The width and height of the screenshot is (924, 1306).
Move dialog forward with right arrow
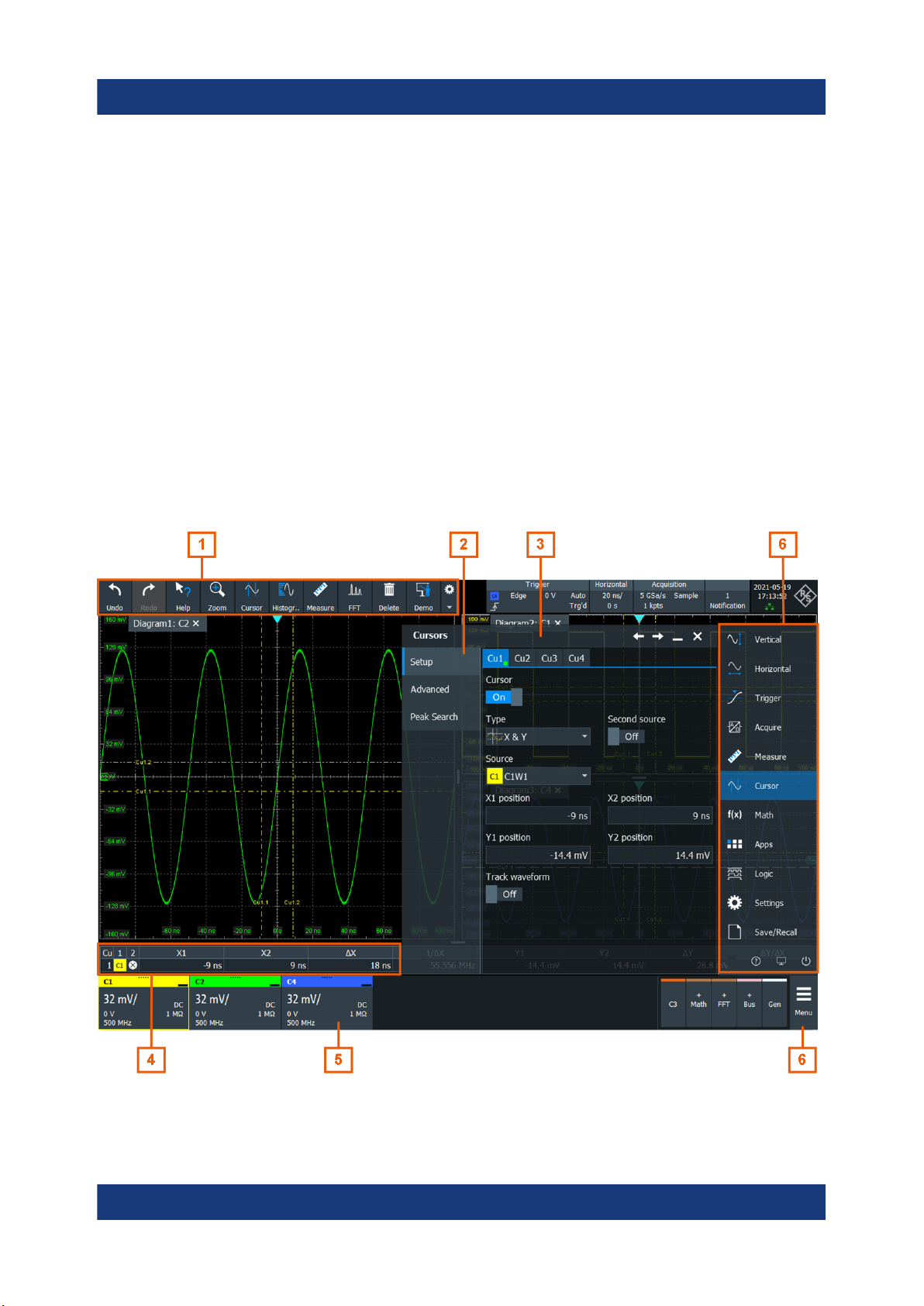pos(657,636)
